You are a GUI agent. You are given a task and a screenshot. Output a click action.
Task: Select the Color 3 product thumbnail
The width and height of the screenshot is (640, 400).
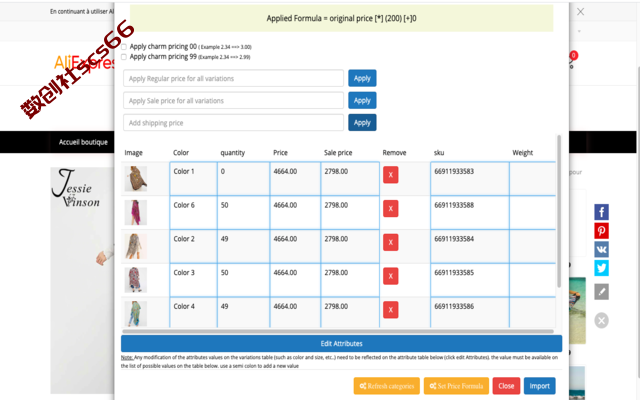point(136,280)
